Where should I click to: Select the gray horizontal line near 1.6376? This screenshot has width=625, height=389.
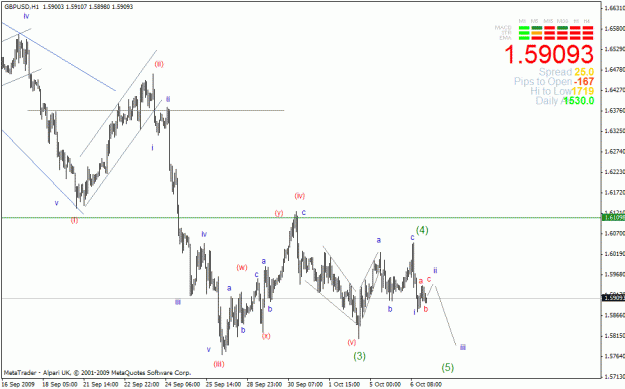pyautogui.click(x=155, y=110)
